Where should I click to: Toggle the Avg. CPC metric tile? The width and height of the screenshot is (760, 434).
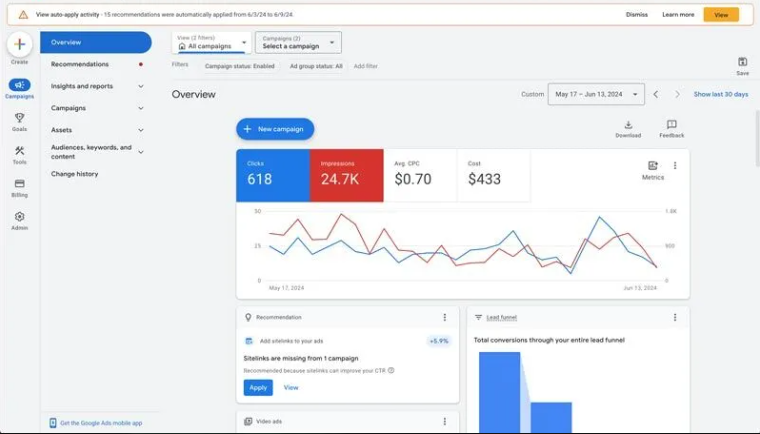click(x=420, y=175)
